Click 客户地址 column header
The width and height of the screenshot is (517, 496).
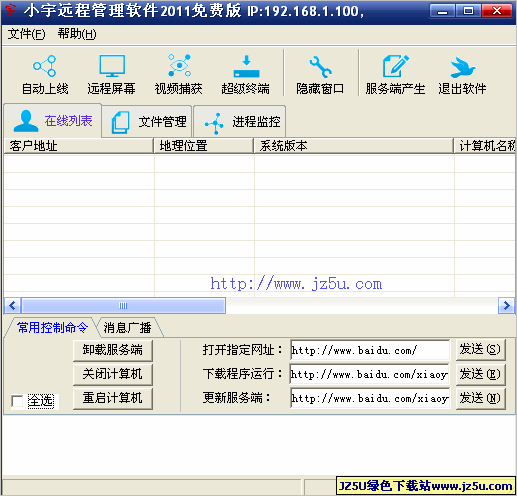click(x=79, y=146)
